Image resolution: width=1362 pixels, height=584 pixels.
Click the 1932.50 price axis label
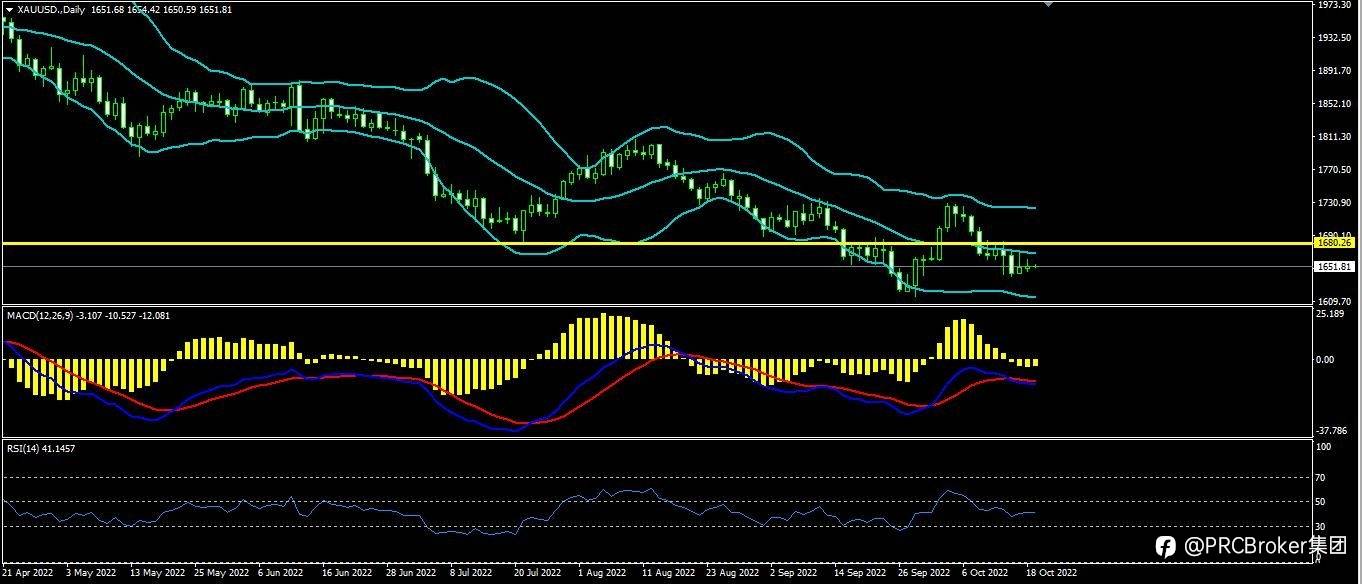pyautogui.click(x=1335, y=38)
